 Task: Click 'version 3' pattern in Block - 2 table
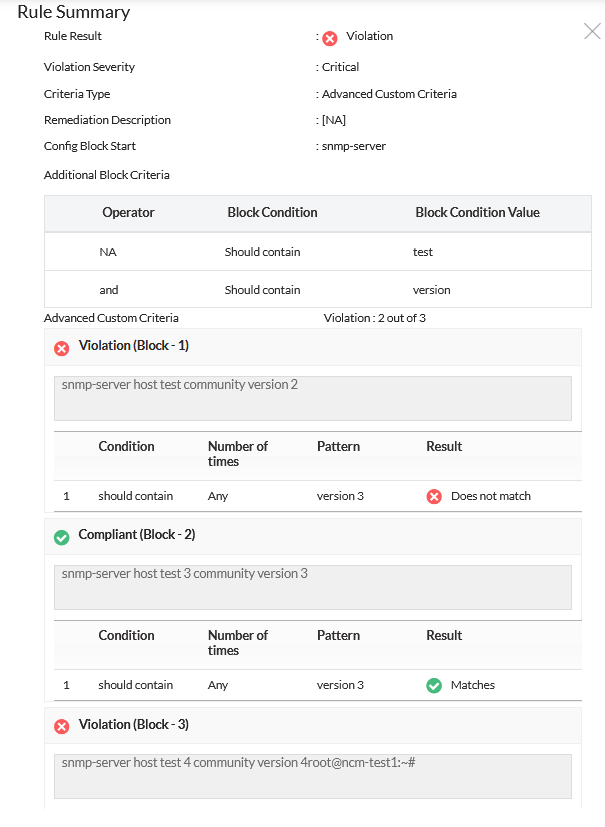340,685
